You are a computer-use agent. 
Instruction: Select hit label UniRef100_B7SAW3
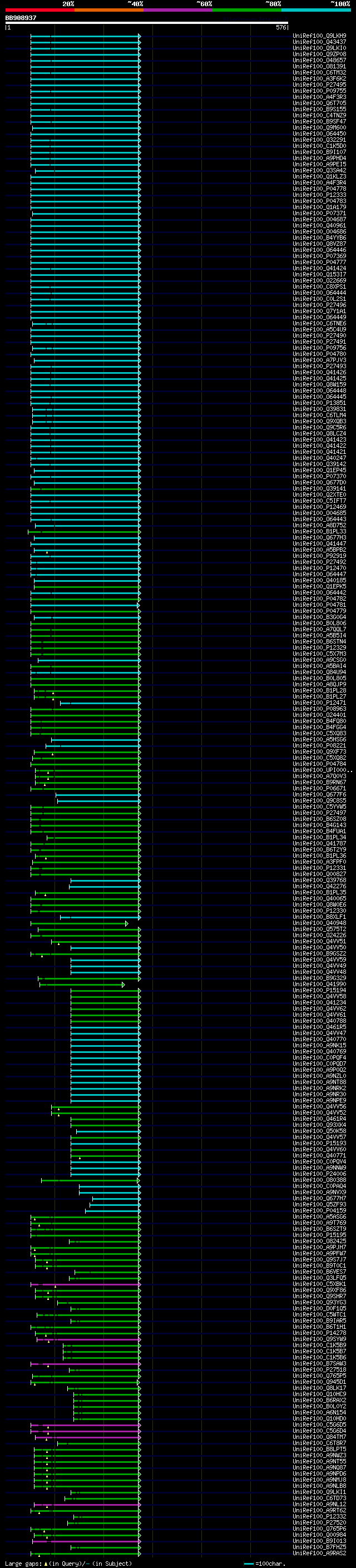click(x=319, y=1363)
